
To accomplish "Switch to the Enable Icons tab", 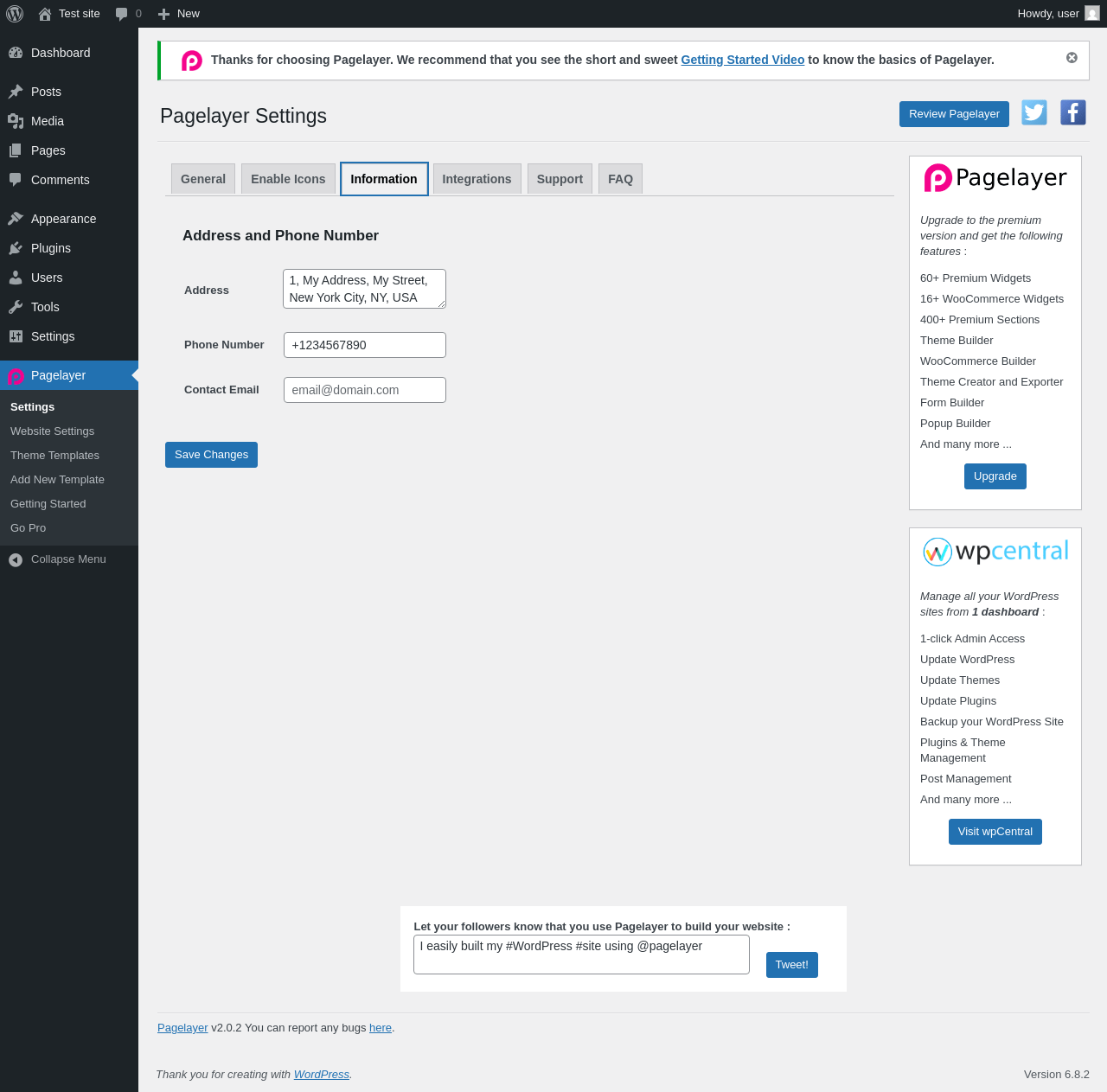I will [288, 179].
